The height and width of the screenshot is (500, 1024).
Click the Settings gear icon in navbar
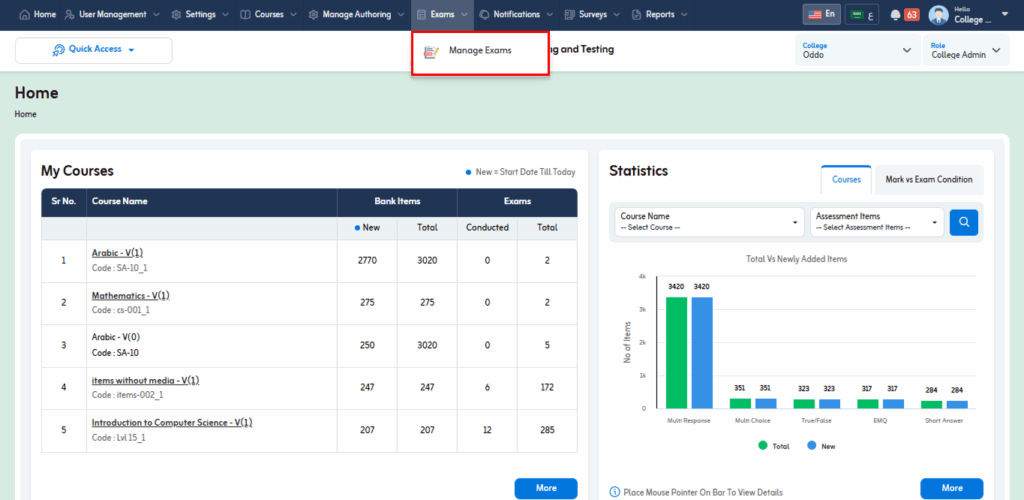pyautogui.click(x=176, y=15)
